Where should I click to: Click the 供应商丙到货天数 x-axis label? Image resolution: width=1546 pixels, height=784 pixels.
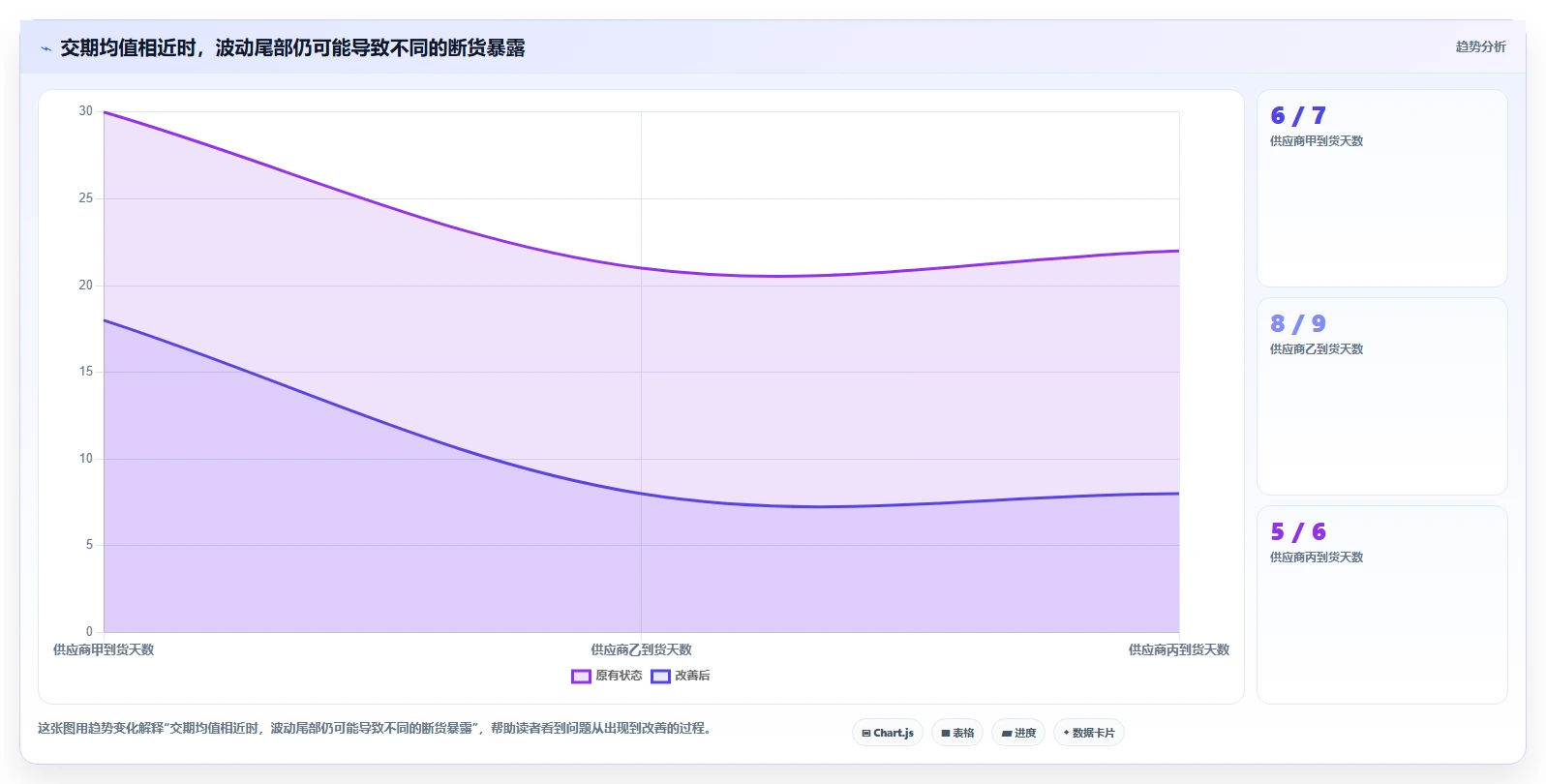(x=1178, y=649)
